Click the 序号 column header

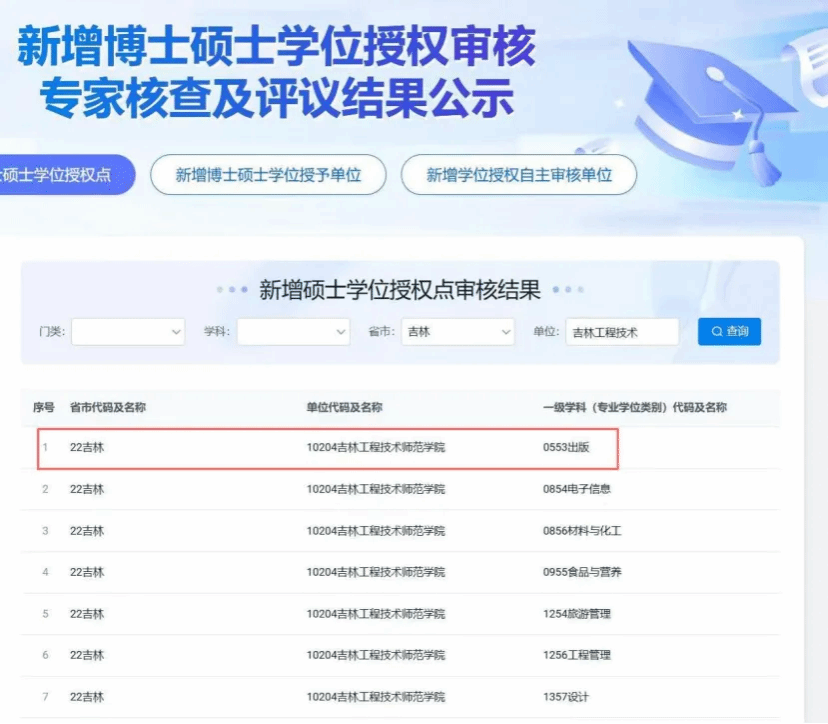(44, 407)
